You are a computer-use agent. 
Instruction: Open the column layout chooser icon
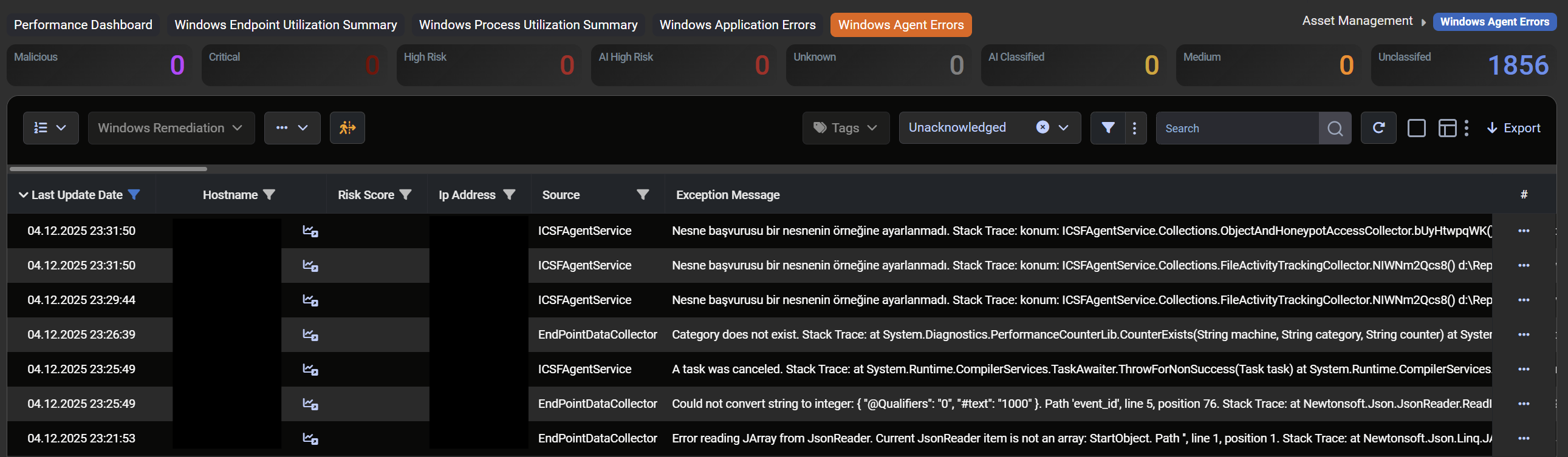(1447, 128)
